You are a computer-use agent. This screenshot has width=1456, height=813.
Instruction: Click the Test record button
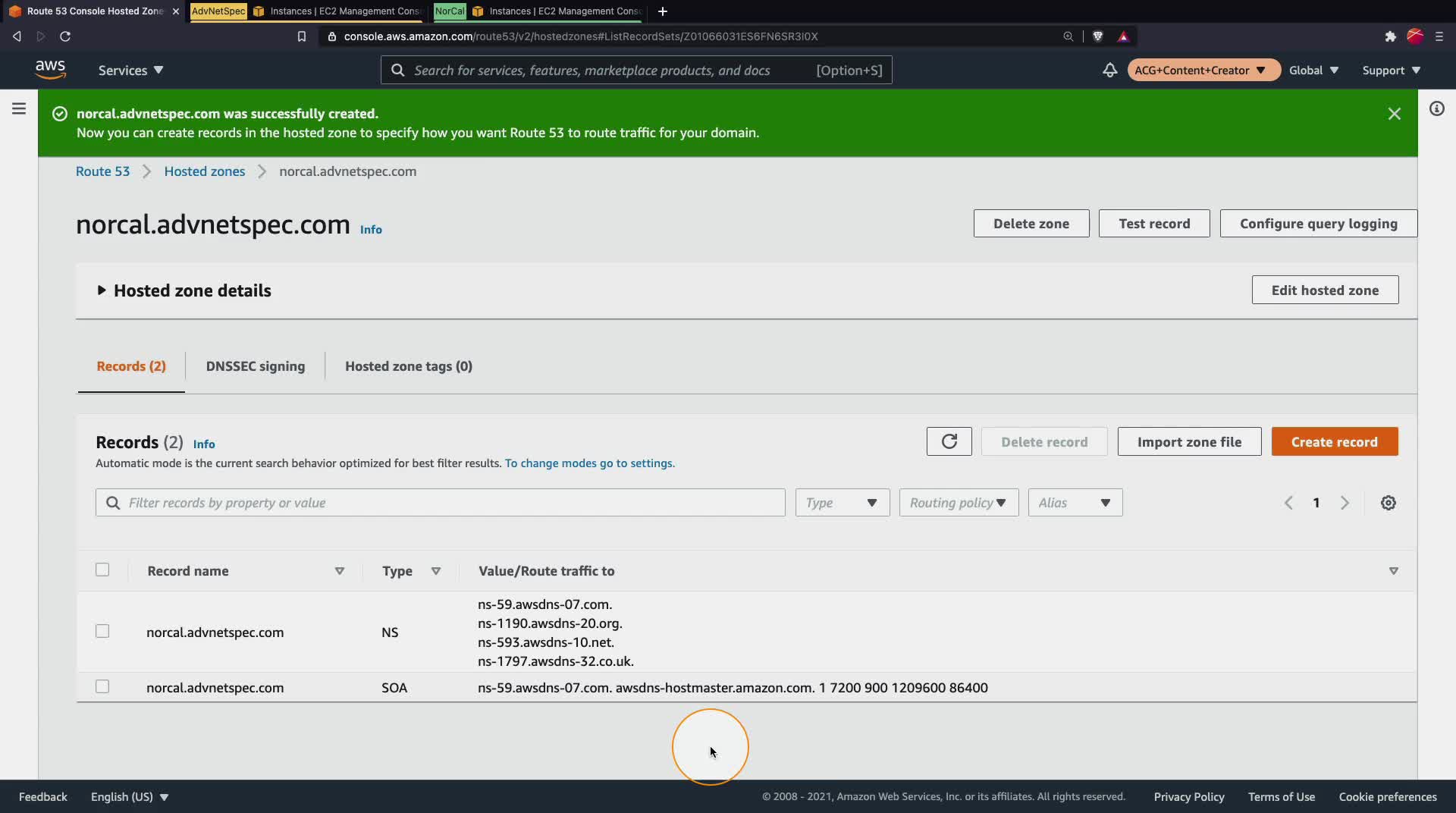pyautogui.click(x=1154, y=224)
